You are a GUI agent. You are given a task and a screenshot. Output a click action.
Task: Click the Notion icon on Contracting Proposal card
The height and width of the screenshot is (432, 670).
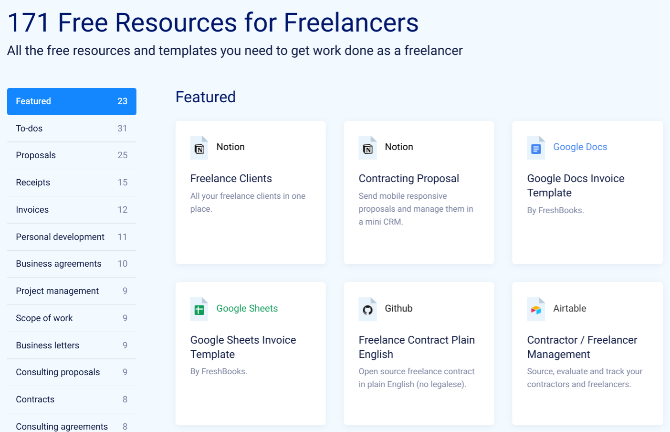pos(367,148)
